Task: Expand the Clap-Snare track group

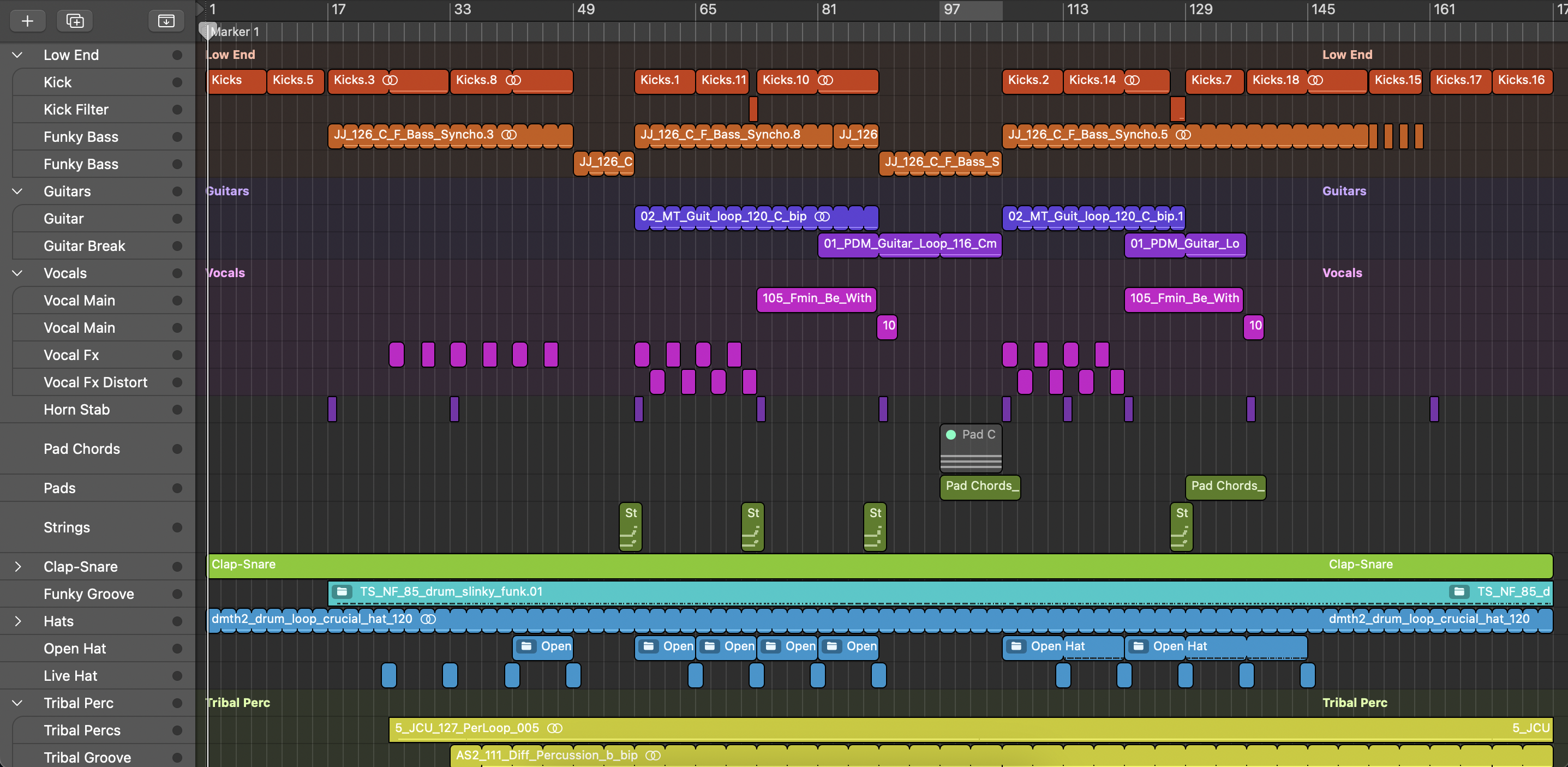Action: tap(17, 567)
